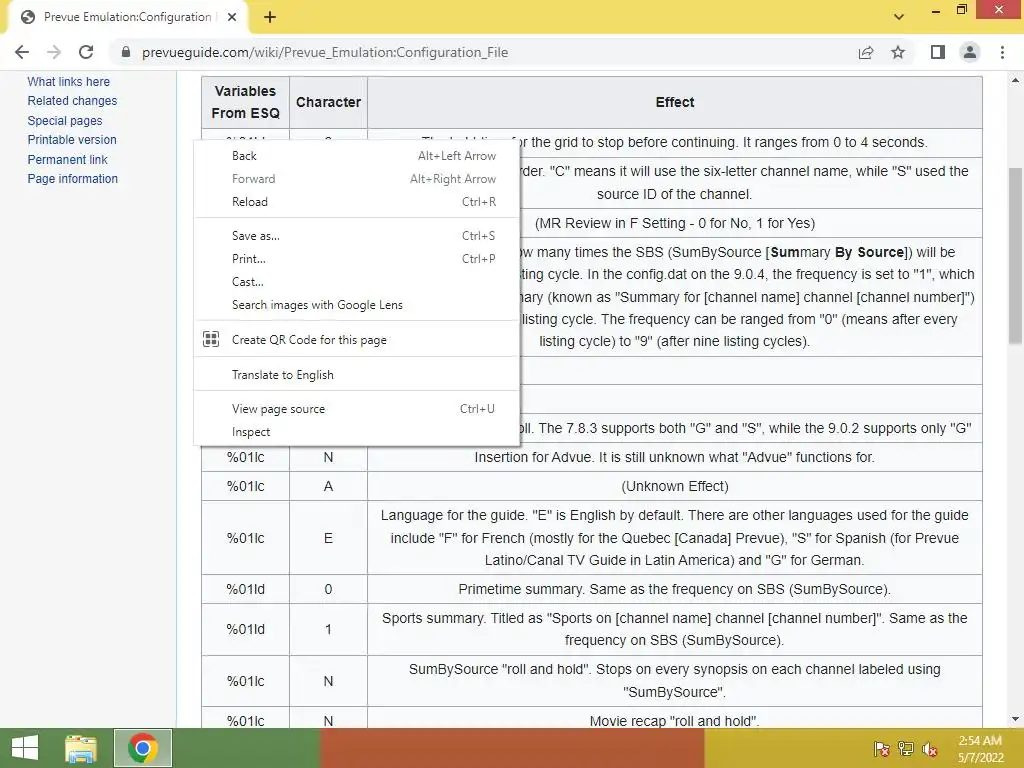Open the What links here link
The width and height of the screenshot is (1024, 768).
pyautogui.click(x=69, y=82)
